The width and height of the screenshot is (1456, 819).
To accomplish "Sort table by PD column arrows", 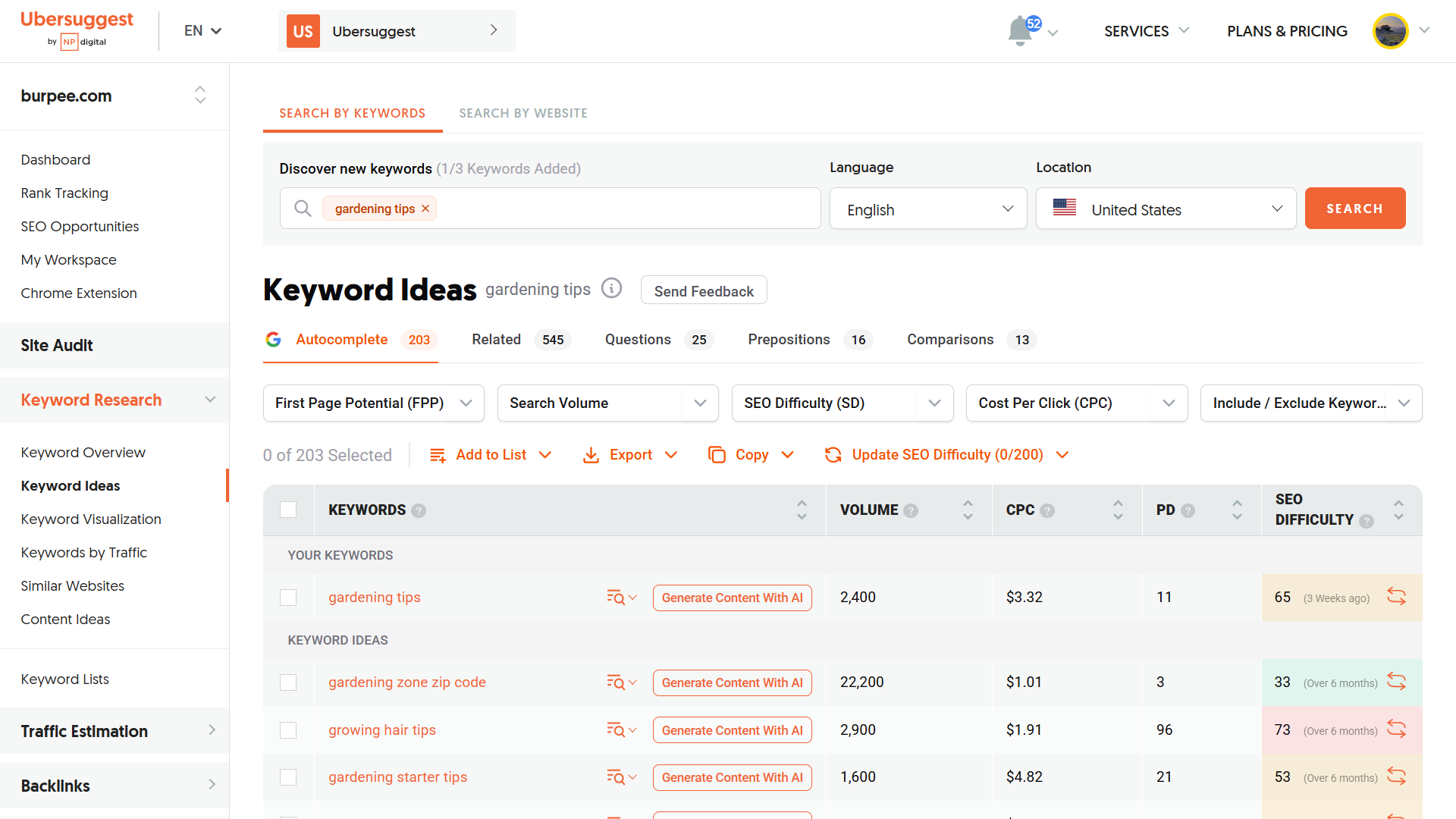I will pyautogui.click(x=1237, y=510).
